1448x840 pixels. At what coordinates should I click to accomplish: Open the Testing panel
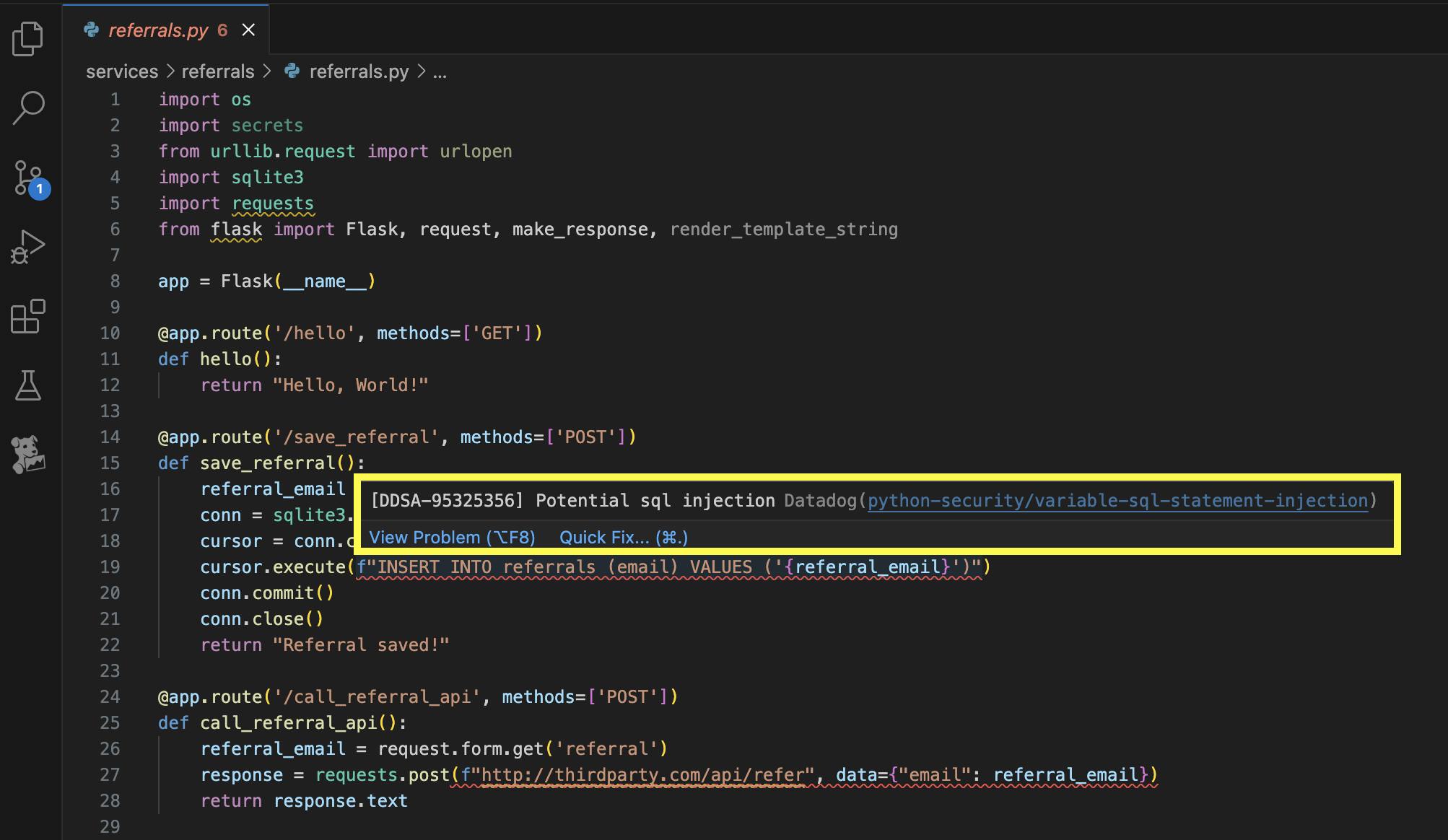tap(27, 385)
